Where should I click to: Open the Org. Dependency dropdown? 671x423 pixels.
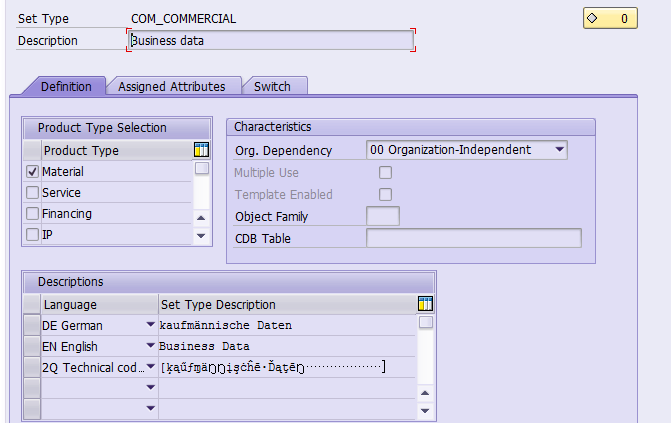[559, 150]
